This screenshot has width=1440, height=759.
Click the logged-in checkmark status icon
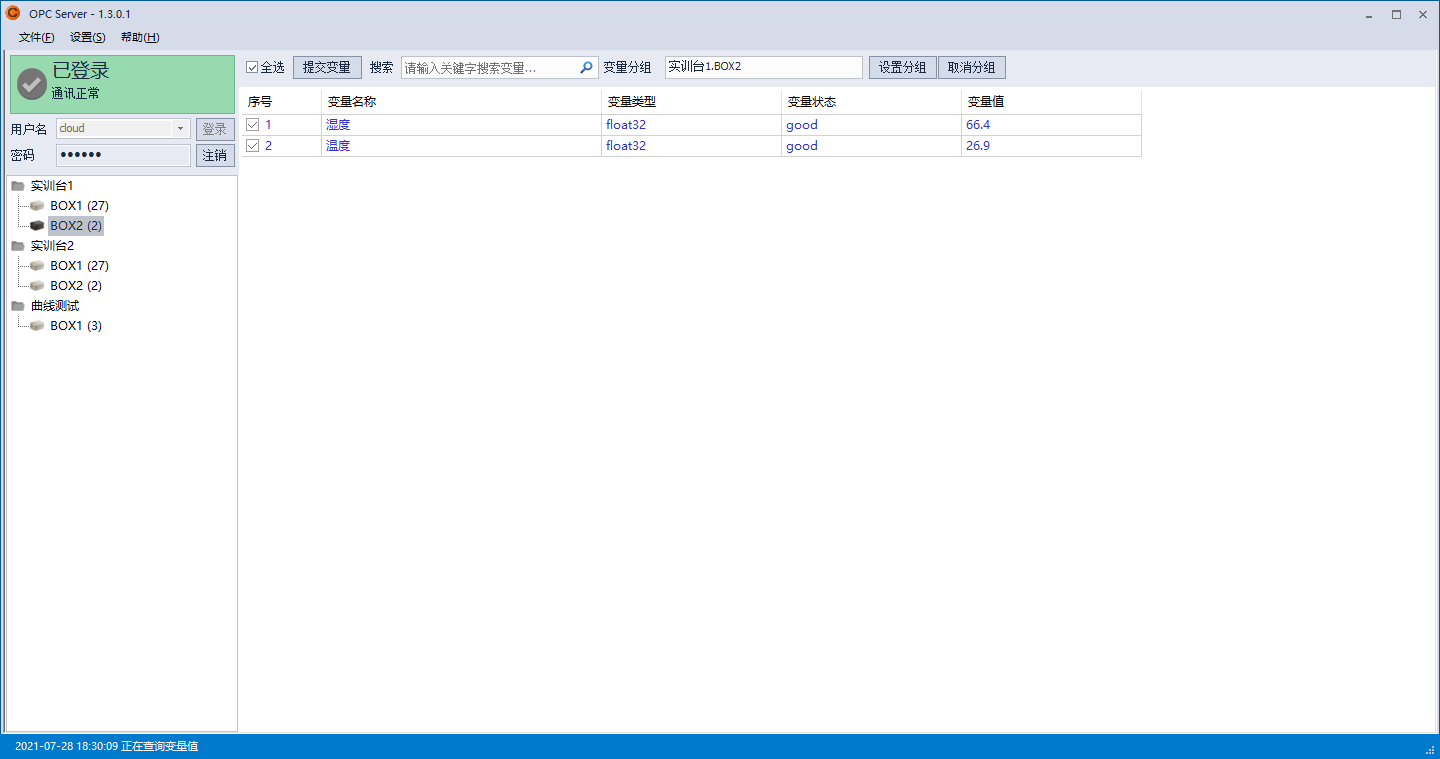pos(32,84)
